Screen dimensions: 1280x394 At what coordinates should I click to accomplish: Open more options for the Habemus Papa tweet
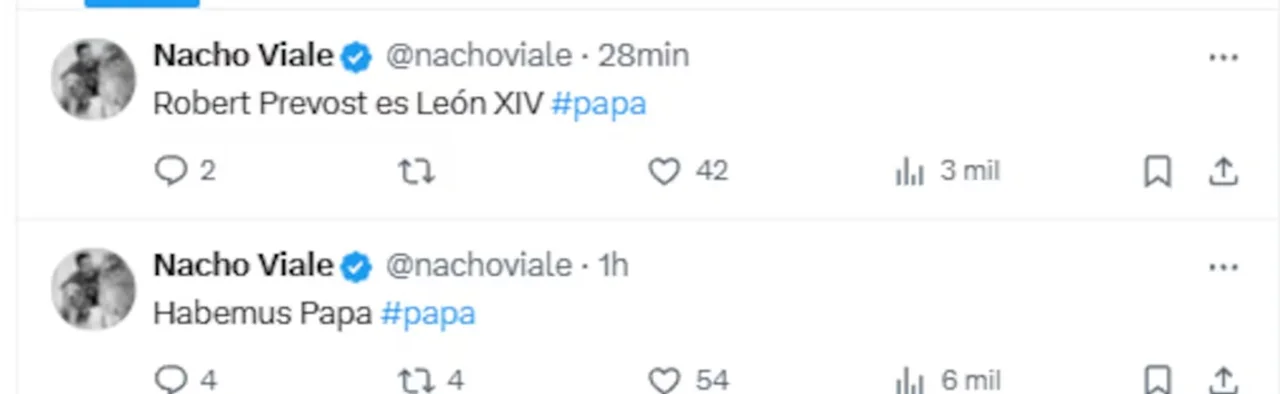1224,267
